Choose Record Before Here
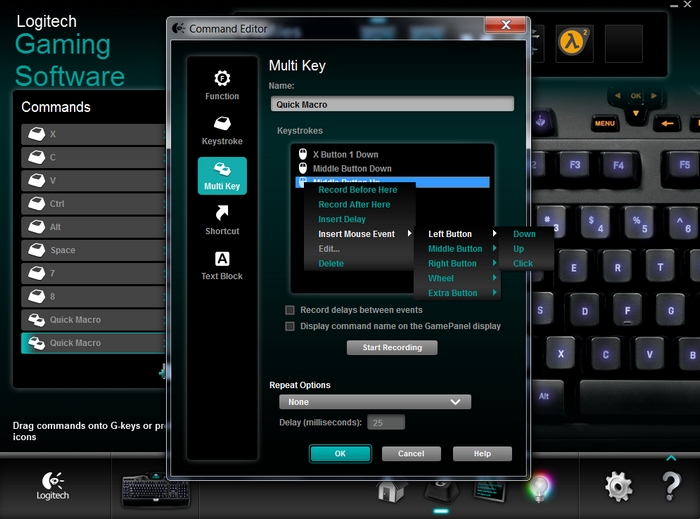This screenshot has width=700, height=519. (358, 190)
